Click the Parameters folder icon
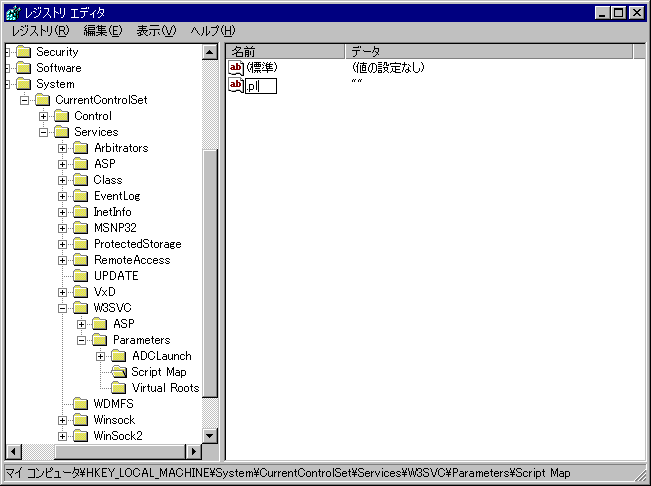 [x=100, y=340]
